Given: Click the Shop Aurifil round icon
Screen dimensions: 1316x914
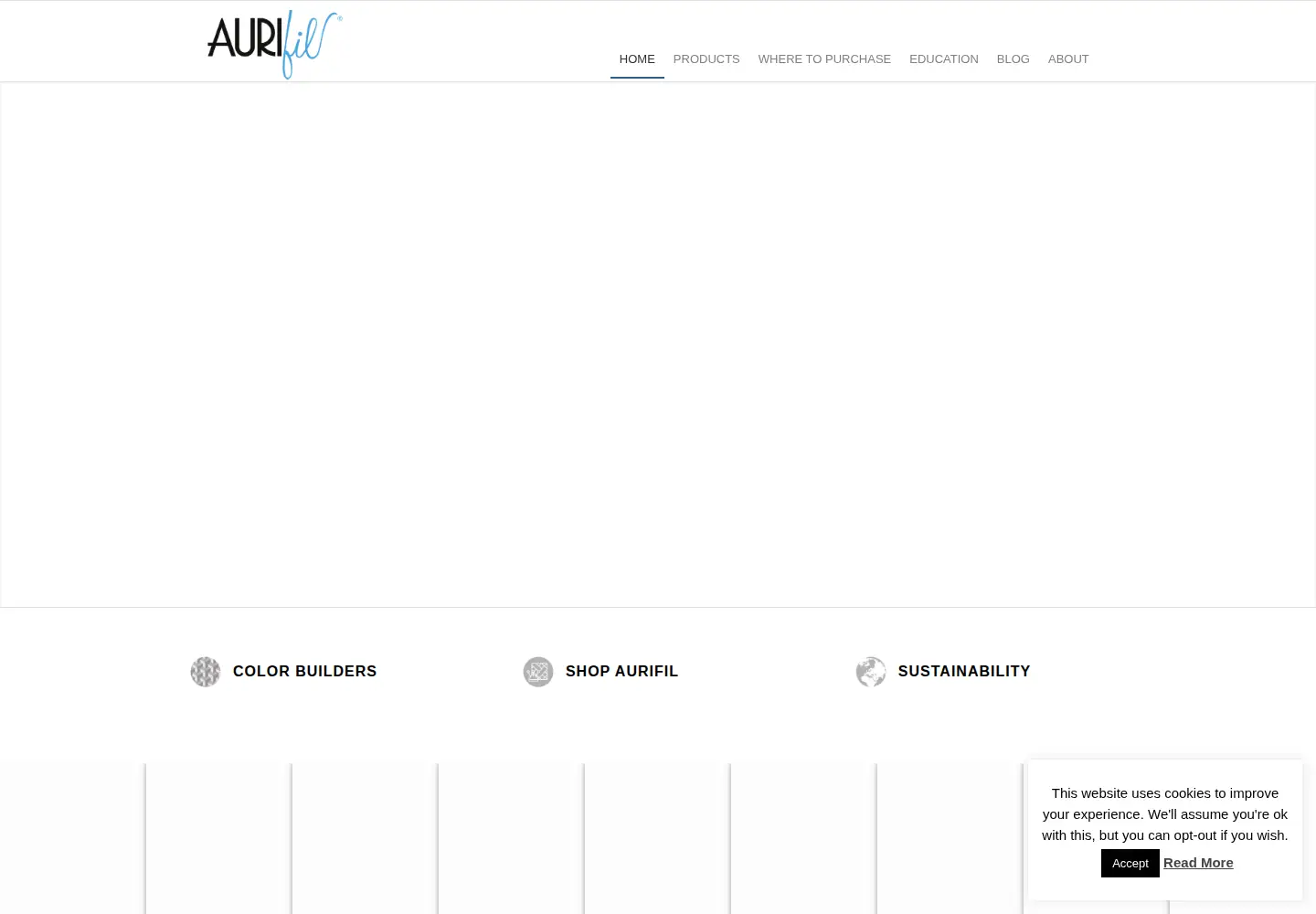Looking at the screenshot, I should [x=538, y=672].
